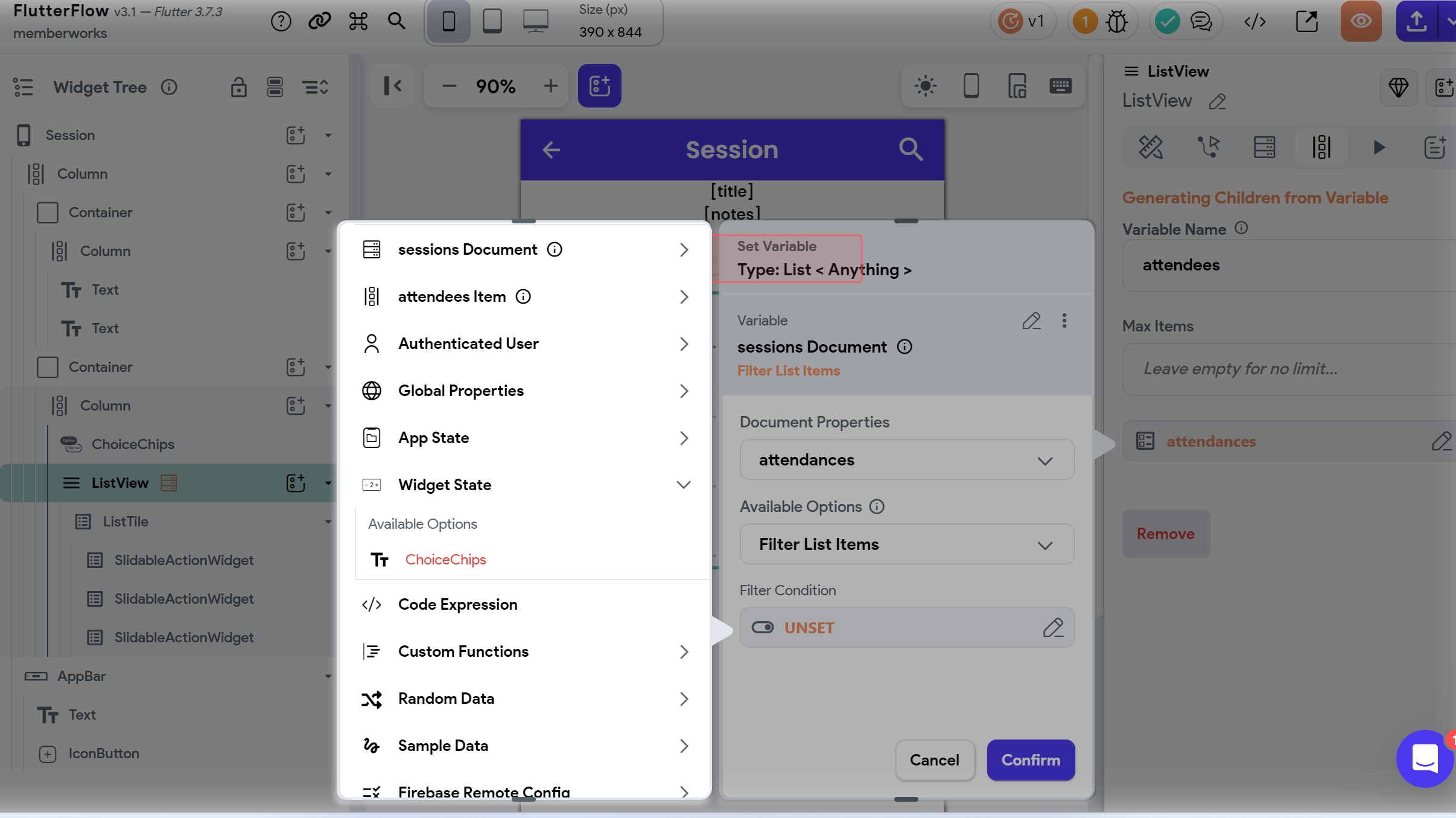Click the Confirm button

(1031, 760)
